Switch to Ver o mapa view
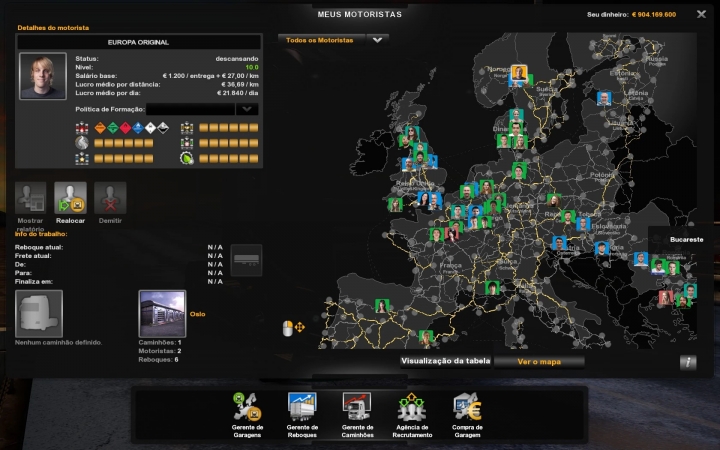Image resolution: width=720 pixels, height=450 pixels. [x=539, y=362]
